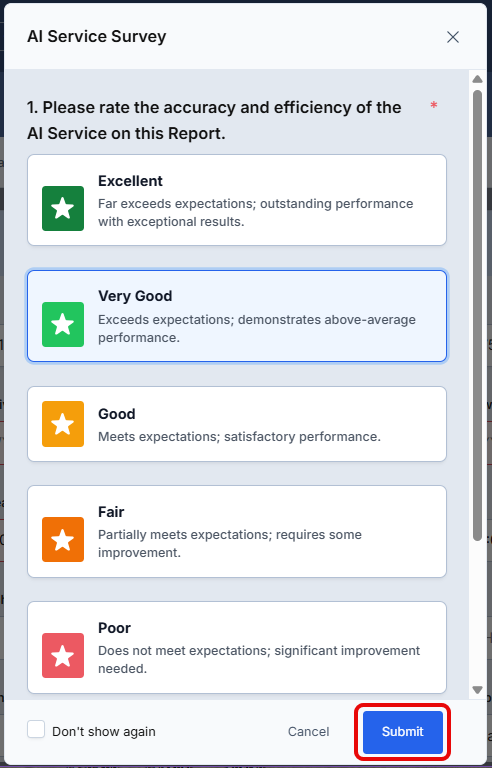Cancel the survey
The width and height of the screenshot is (492, 768).
coord(308,732)
